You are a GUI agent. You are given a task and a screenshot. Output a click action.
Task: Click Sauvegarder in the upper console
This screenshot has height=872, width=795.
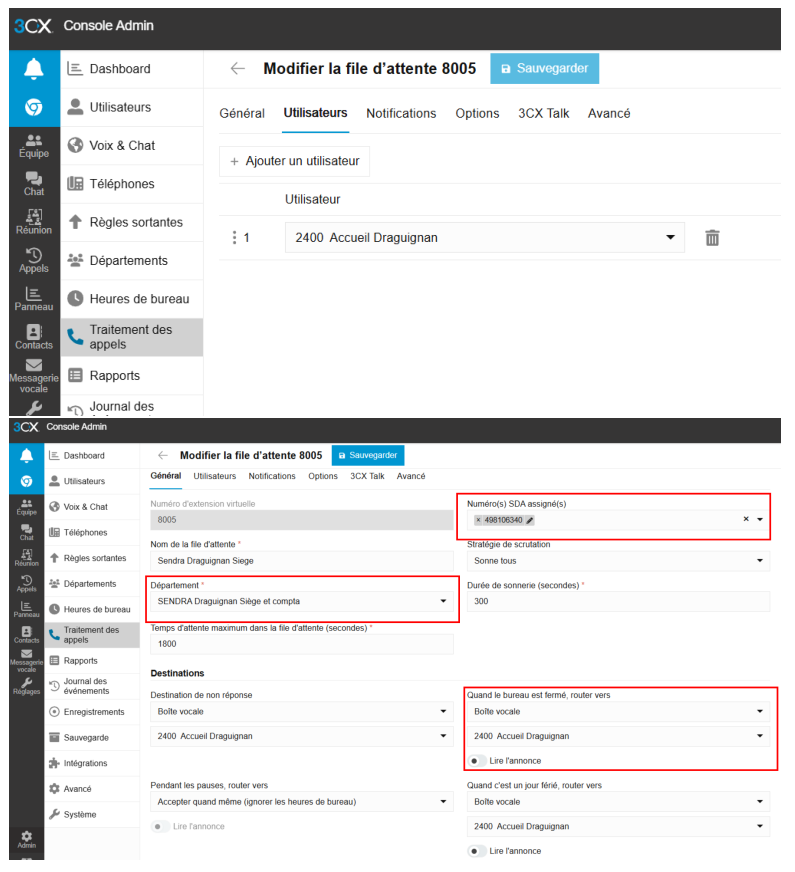[544, 68]
